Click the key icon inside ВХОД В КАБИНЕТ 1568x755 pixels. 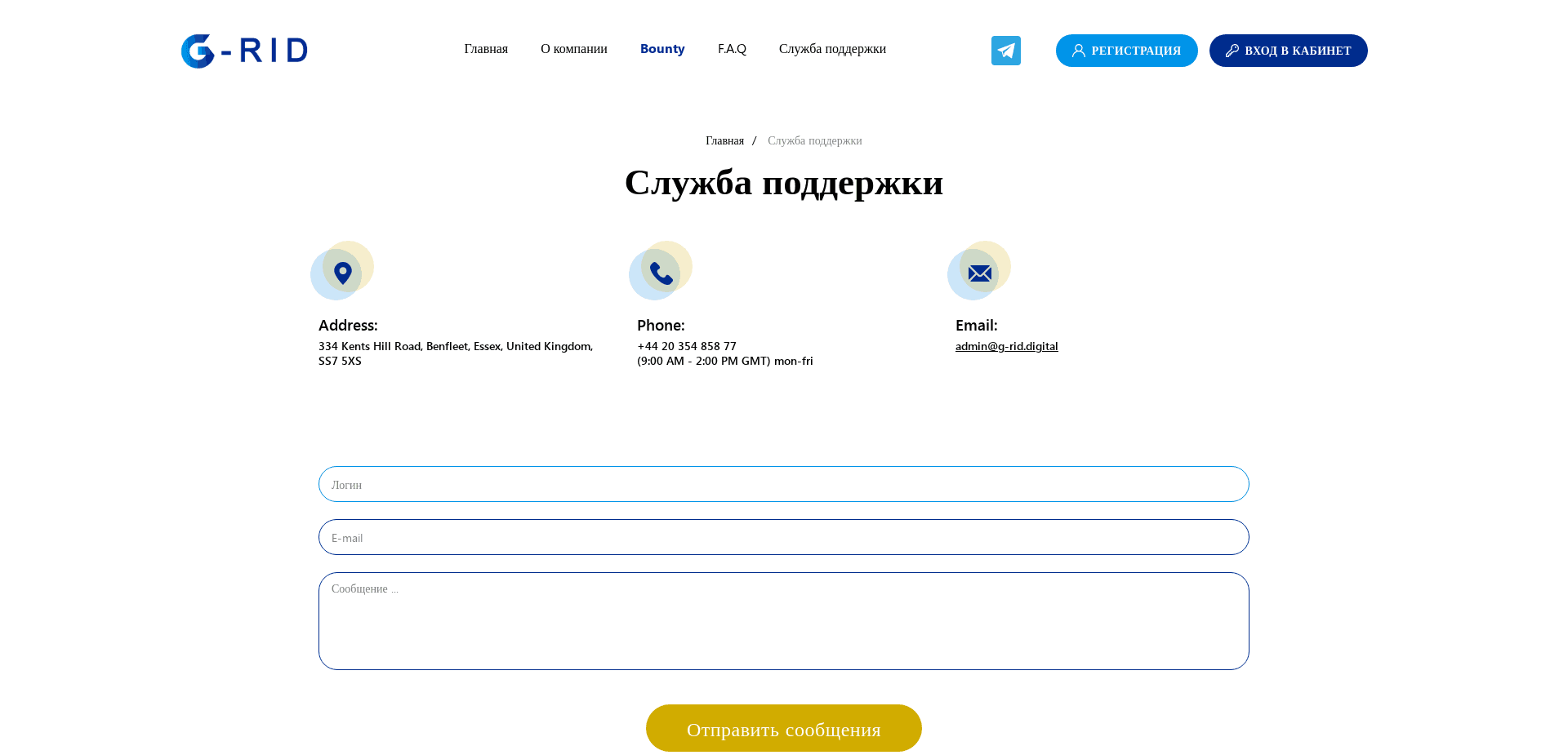[1232, 50]
